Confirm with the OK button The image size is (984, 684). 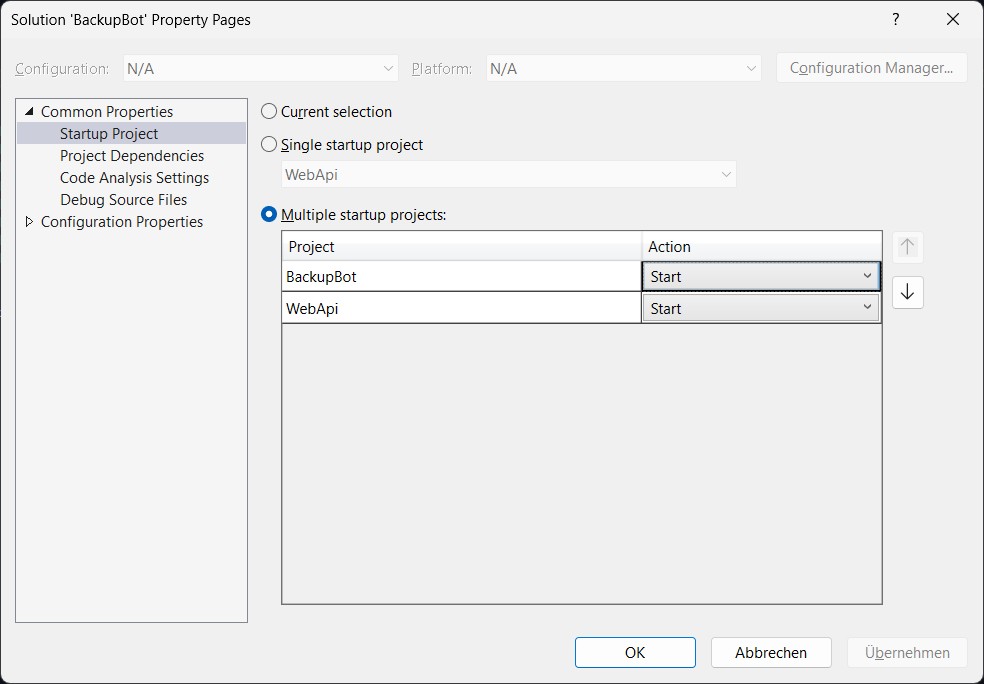coord(635,653)
